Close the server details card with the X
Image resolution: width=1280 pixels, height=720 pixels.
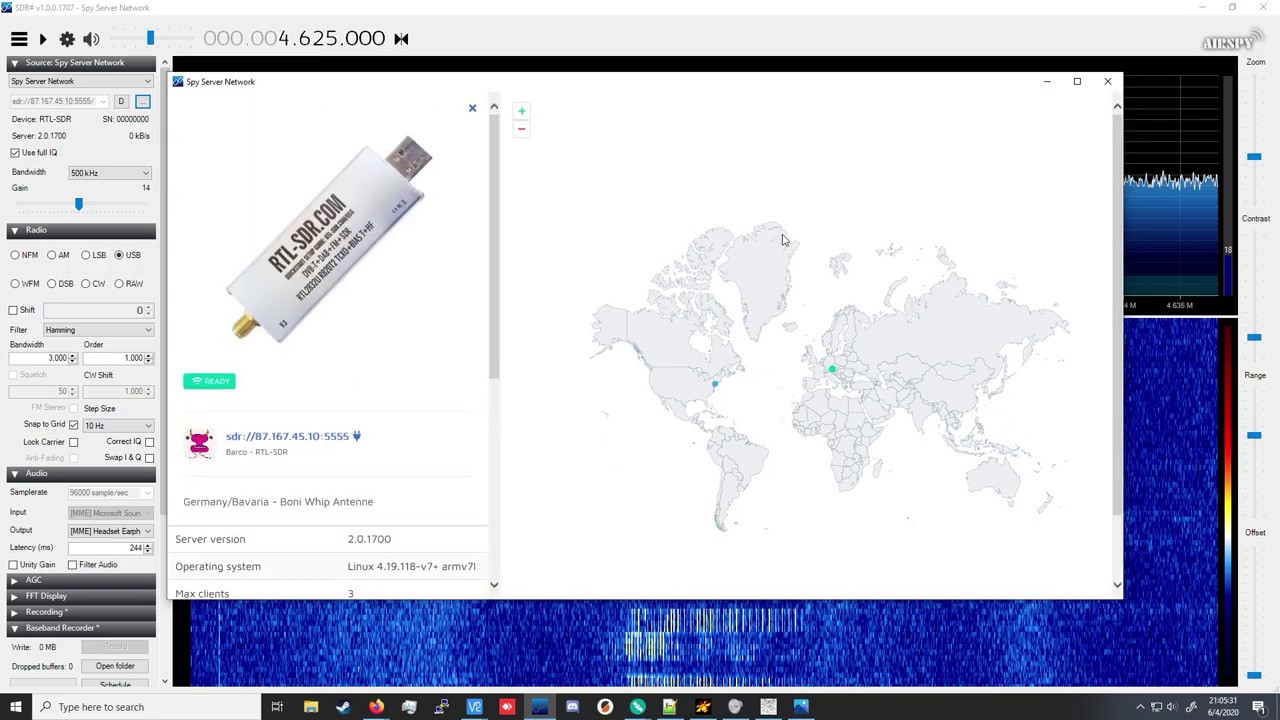[473, 108]
